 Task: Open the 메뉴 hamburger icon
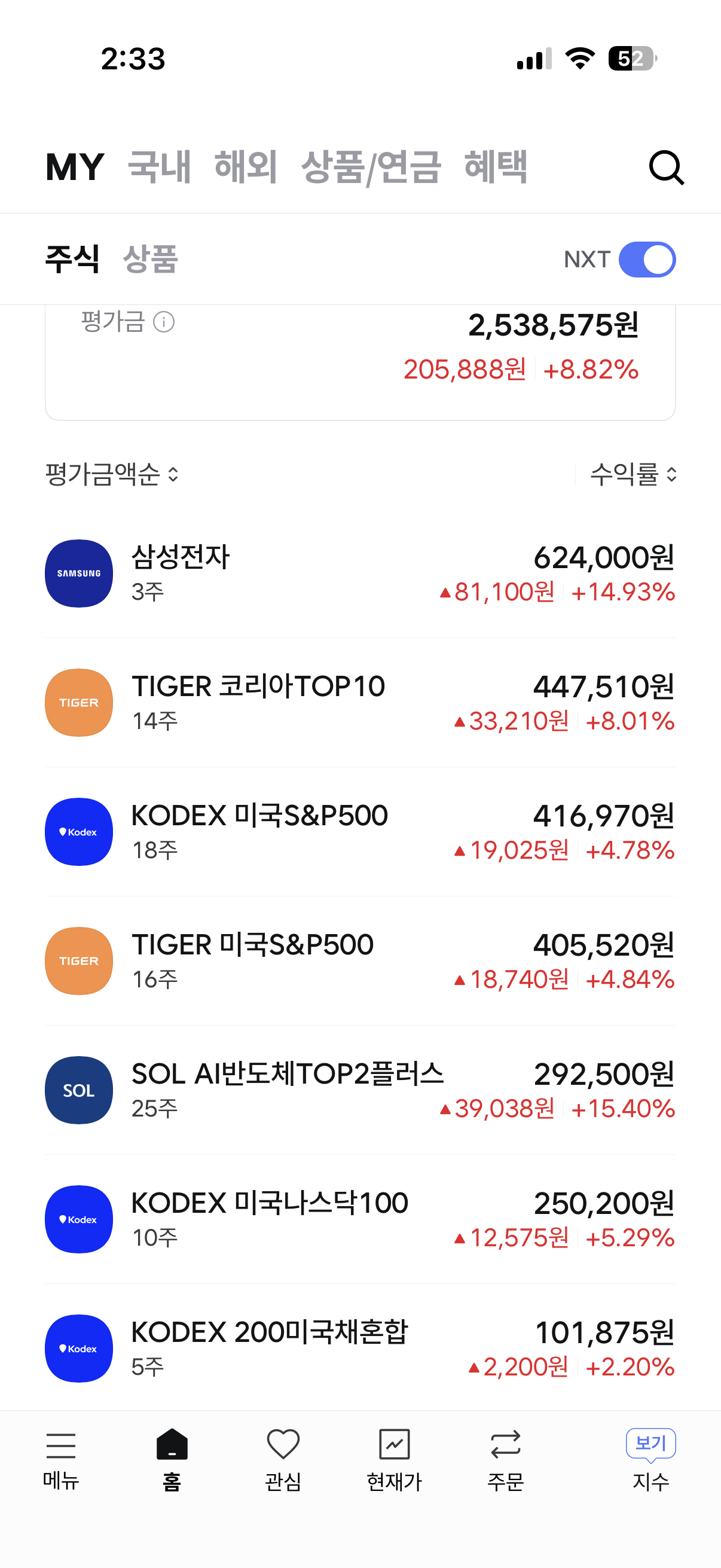point(61,1446)
